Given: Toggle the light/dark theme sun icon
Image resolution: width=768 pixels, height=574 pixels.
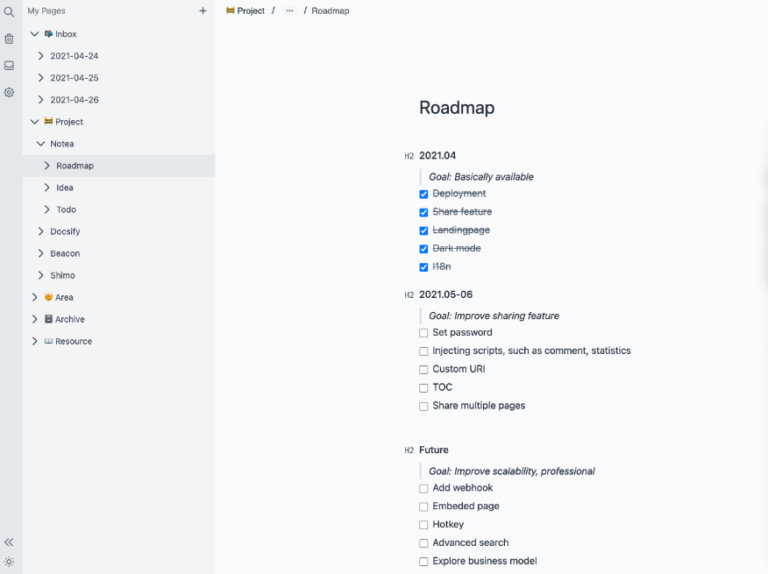Looking at the screenshot, I should tap(9, 562).
